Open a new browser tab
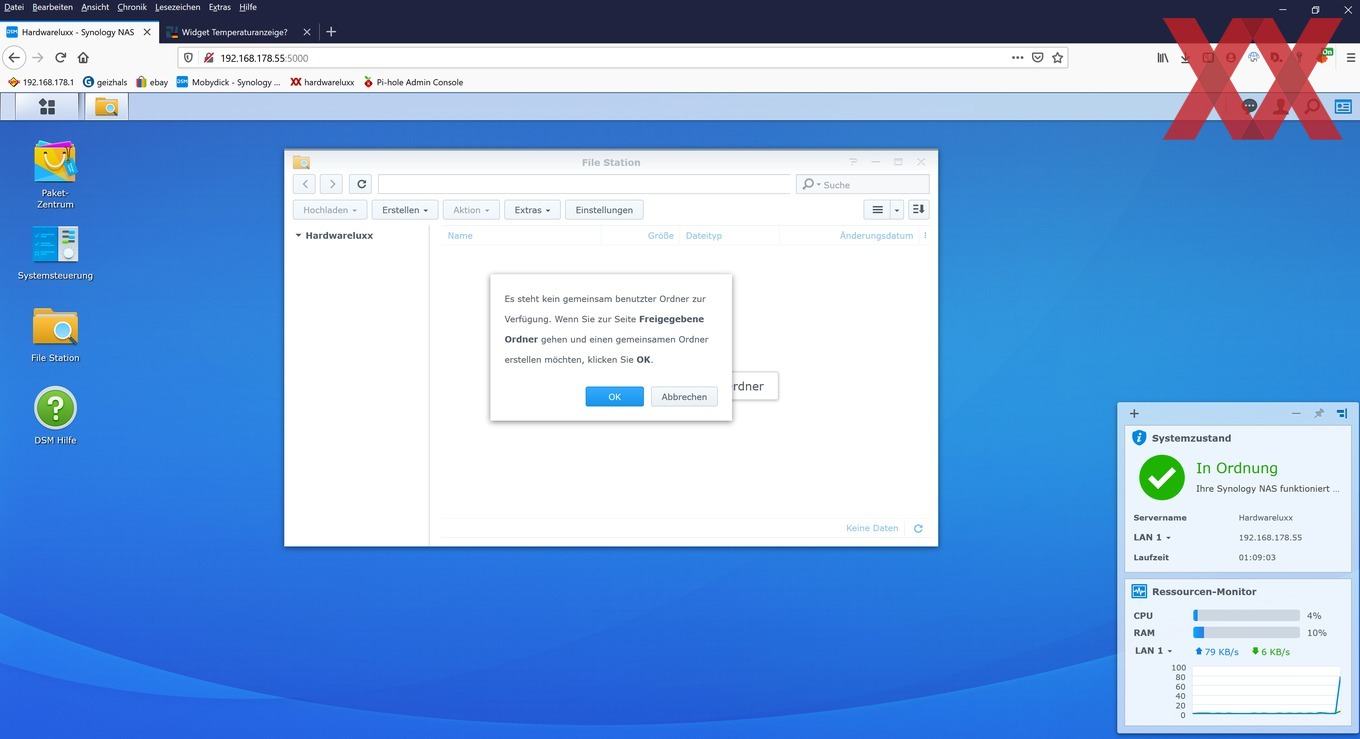 (x=331, y=32)
